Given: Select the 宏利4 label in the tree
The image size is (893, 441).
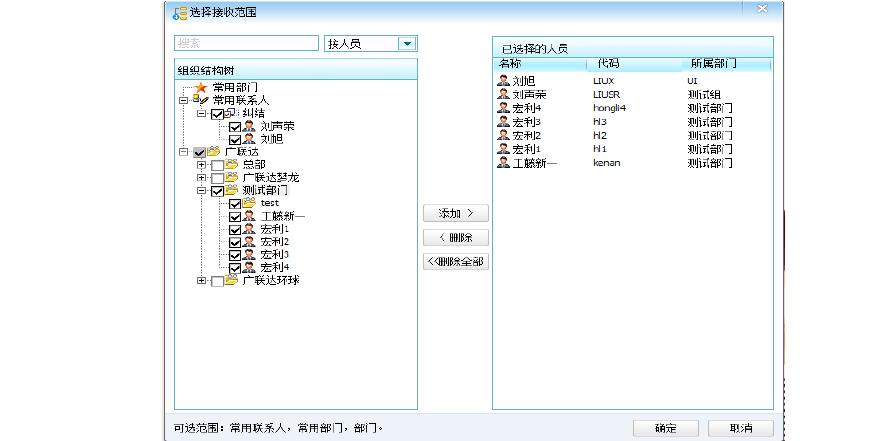Looking at the screenshot, I should click(275, 267).
